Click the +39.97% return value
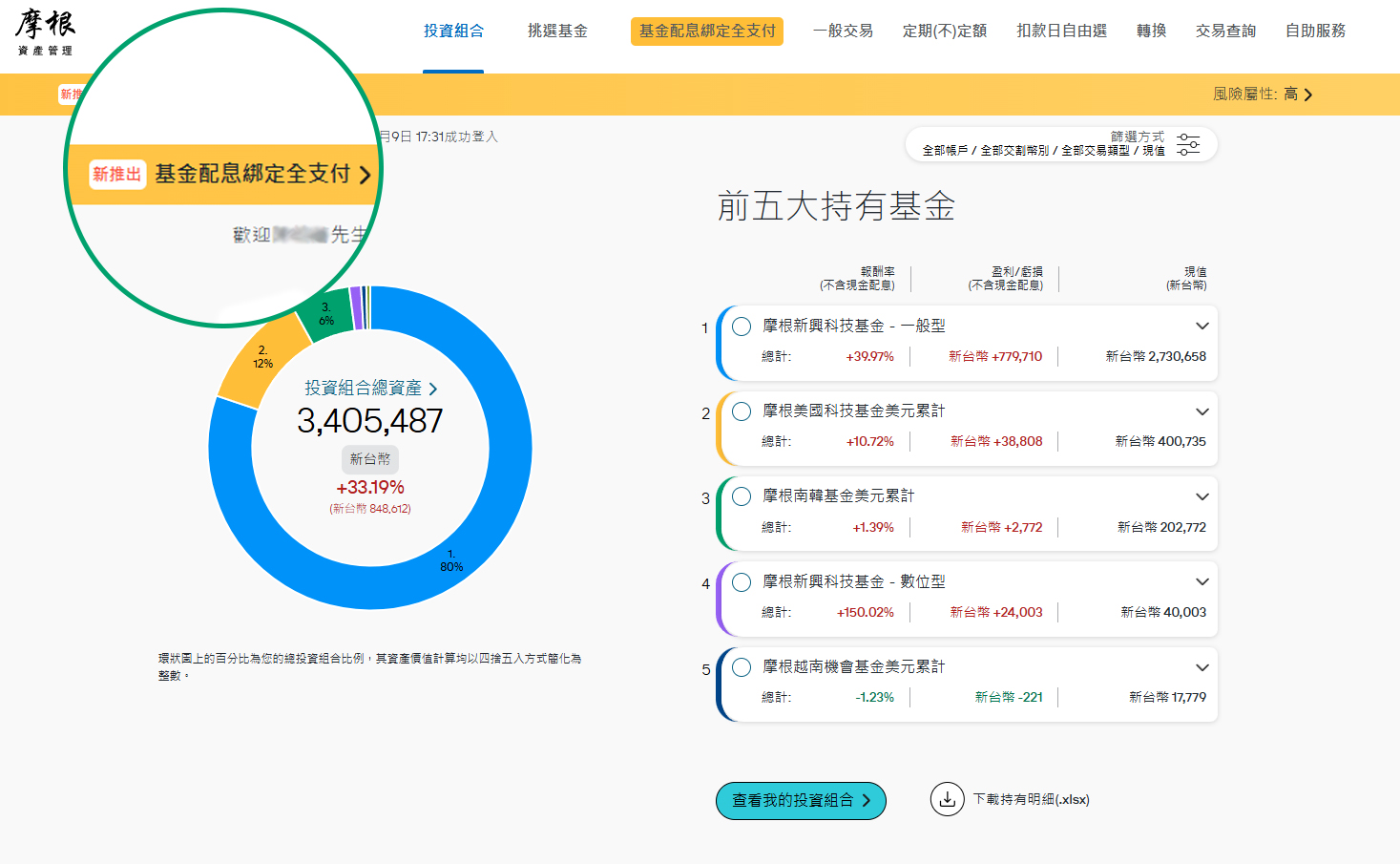The width and height of the screenshot is (1400, 864). point(870,357)
